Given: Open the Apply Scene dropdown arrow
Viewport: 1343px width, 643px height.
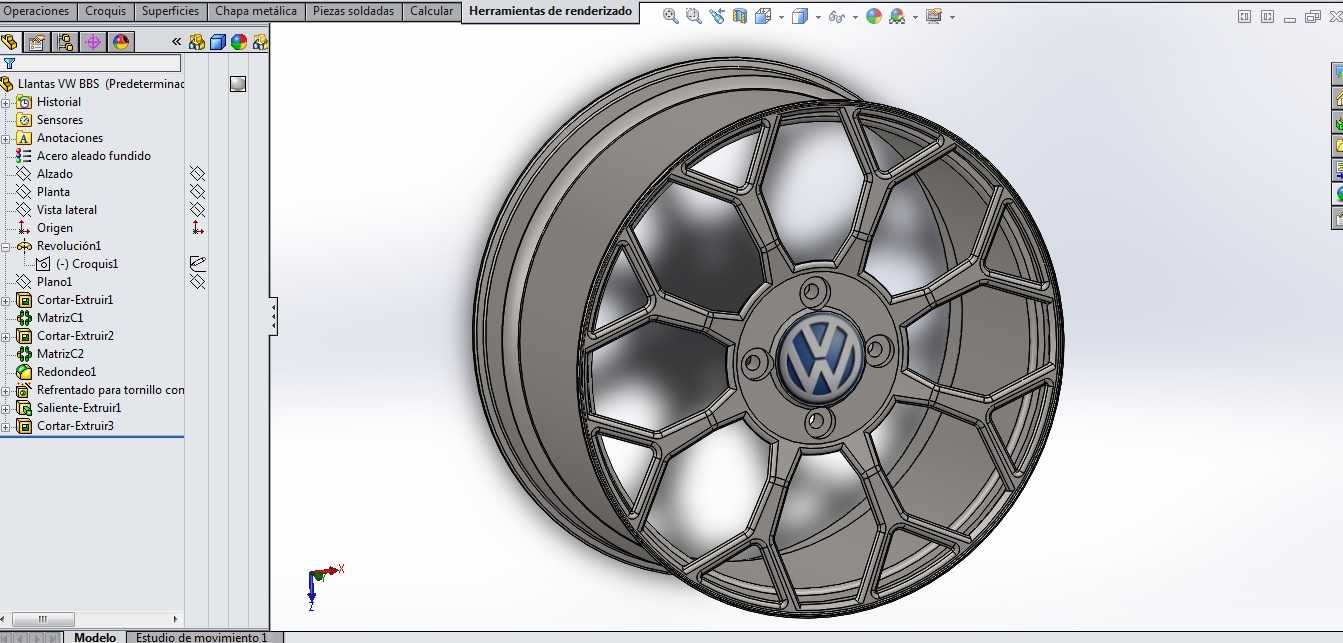Looking at the screenshot, I should pos(914,18).
